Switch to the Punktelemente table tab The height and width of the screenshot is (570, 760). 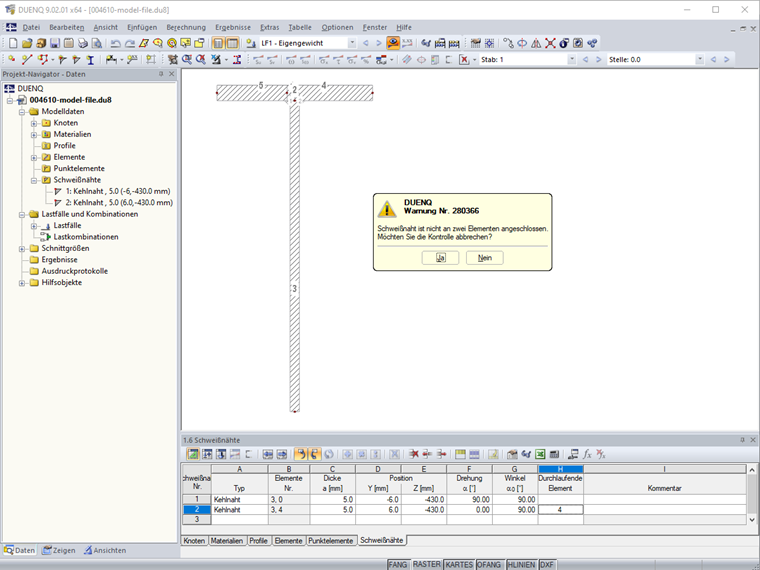[x=331, y=540]
